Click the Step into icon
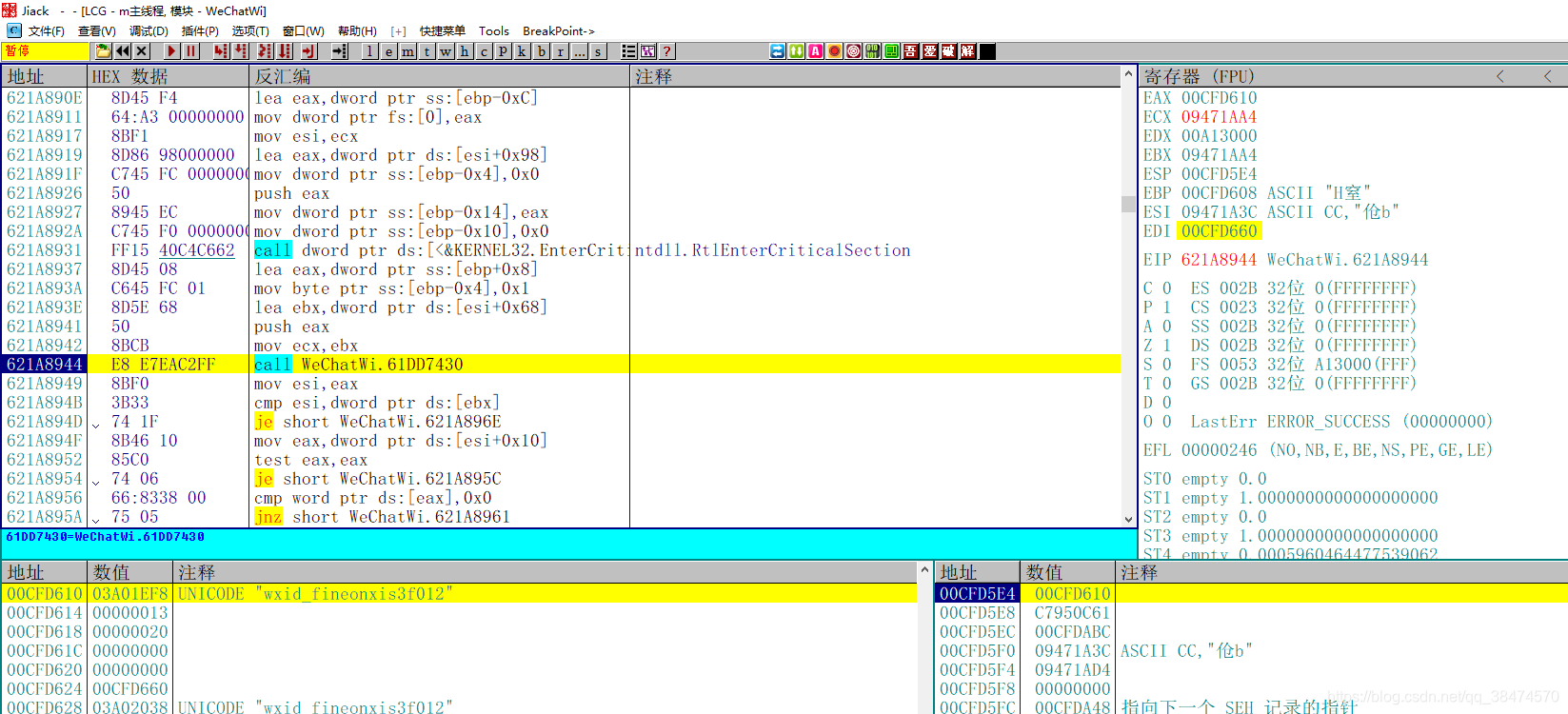This screenshot has height=714, width=1568. coord(221,51)
